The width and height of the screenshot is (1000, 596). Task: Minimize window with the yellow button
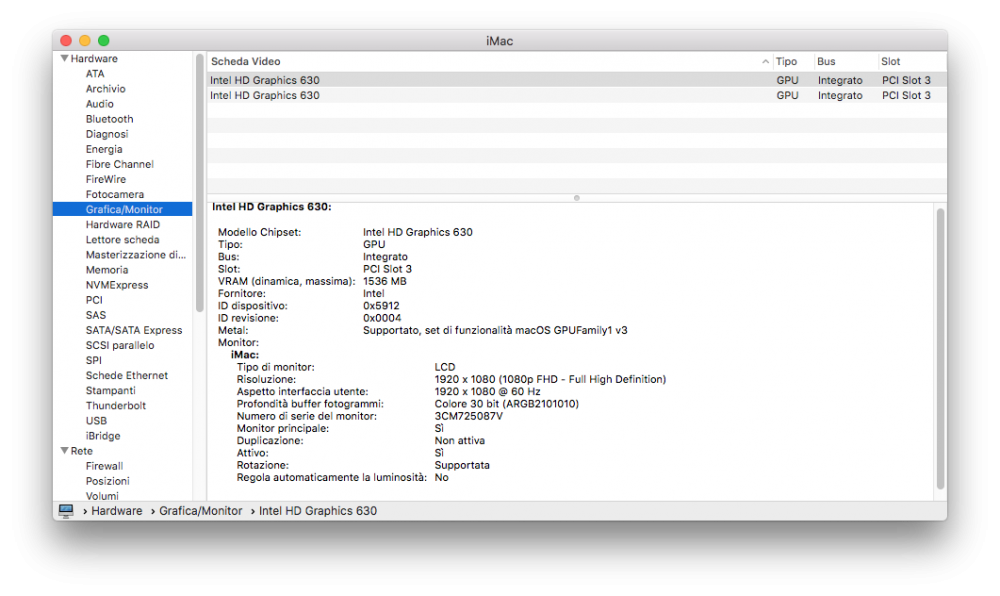(85, 41)
